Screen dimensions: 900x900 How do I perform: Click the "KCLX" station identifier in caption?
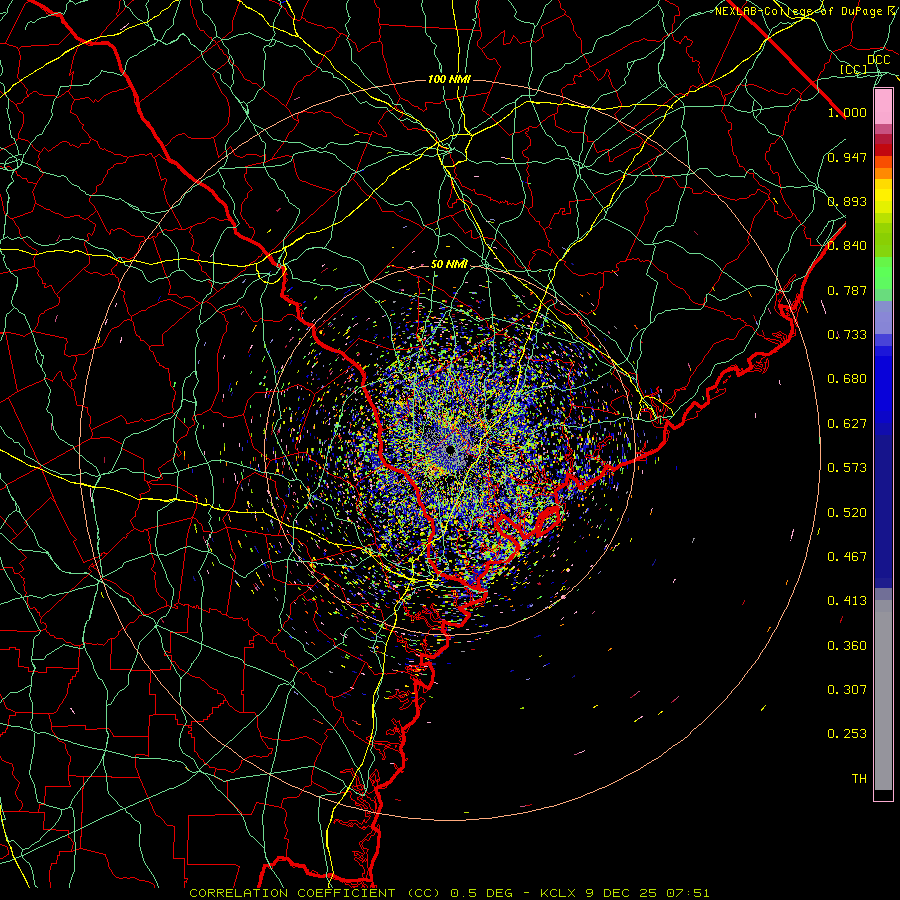pos(559,893)
